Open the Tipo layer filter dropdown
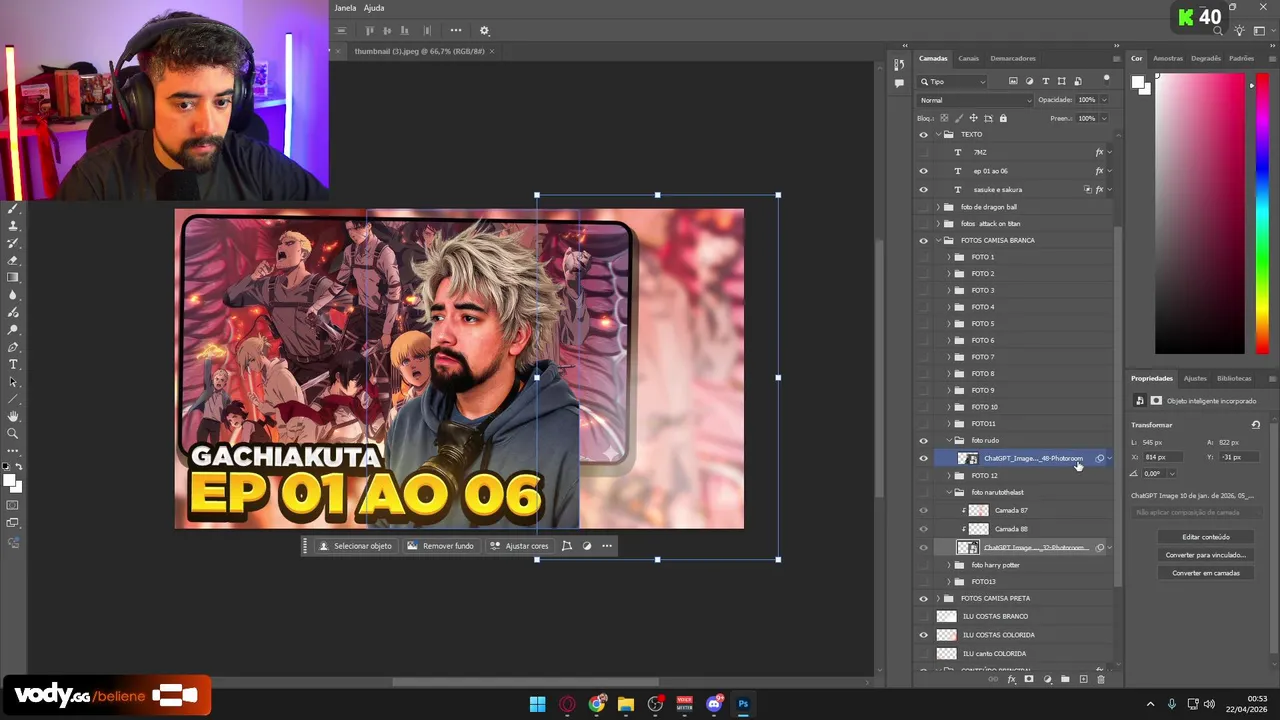The width and height of the screenshot is (1280, 720). 952,81
